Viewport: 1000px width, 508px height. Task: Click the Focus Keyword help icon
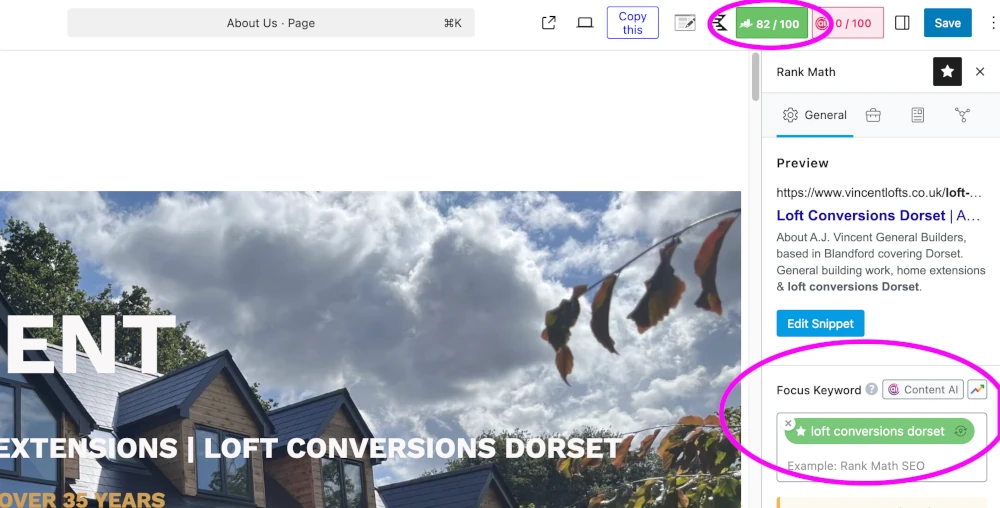point(872,390)
